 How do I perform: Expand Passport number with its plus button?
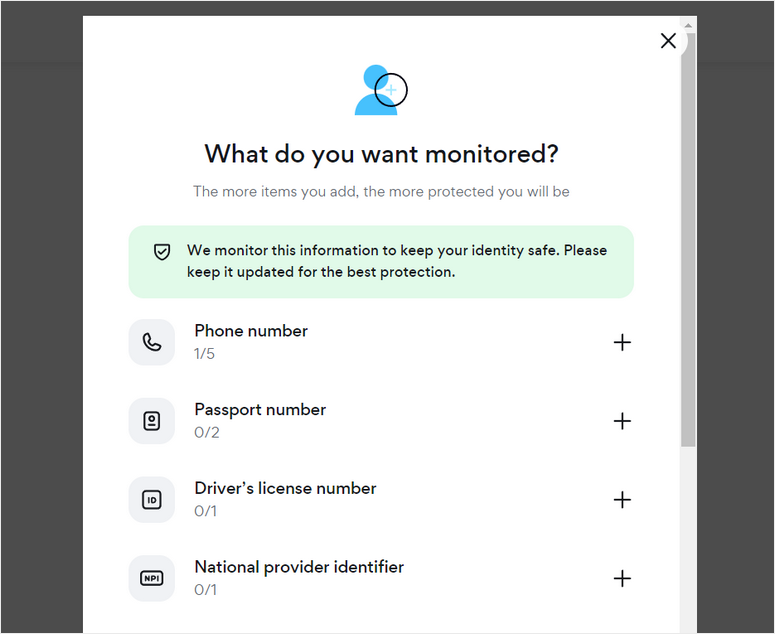pos(622,421)
